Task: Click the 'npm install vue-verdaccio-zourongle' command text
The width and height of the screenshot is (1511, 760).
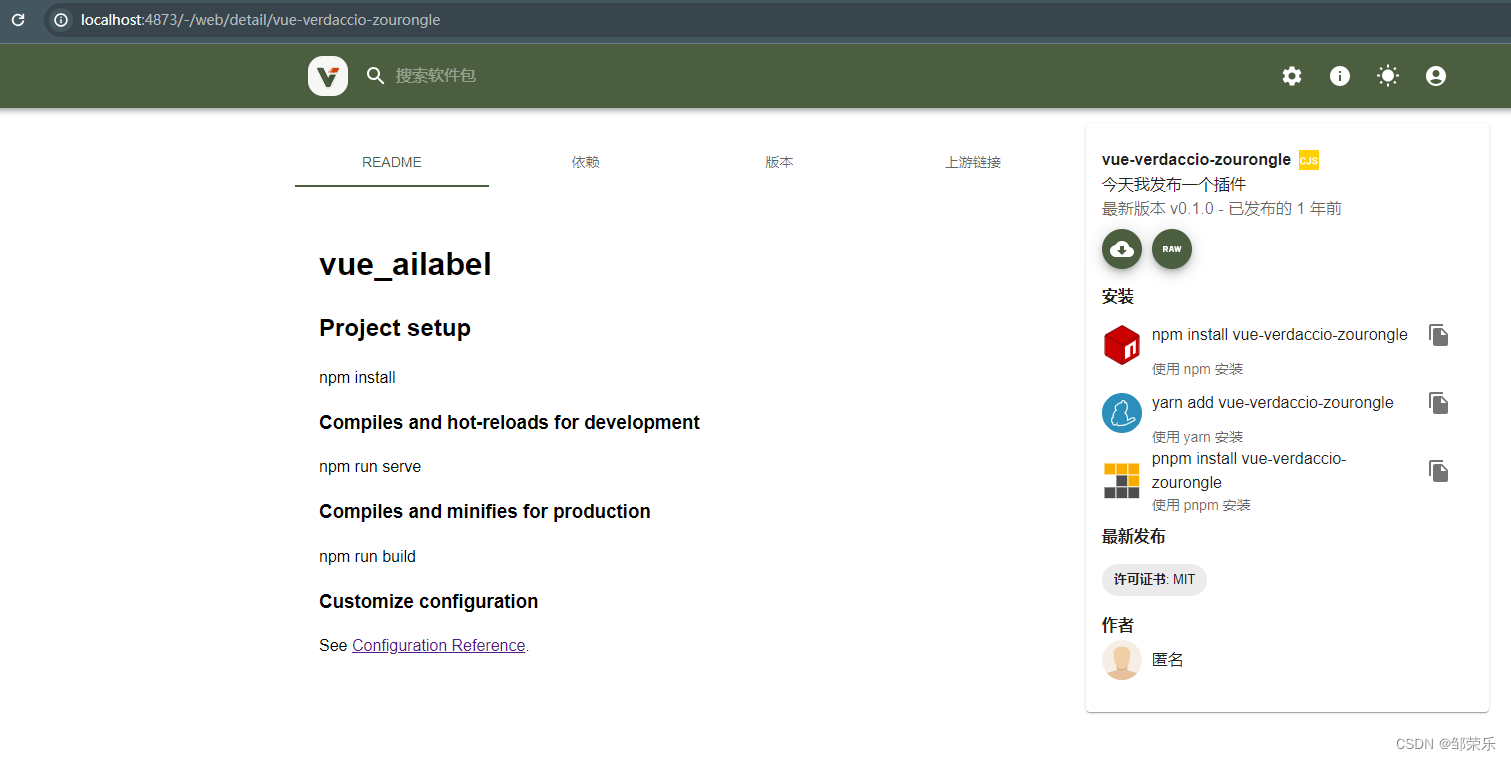Action: [x=1280, y=335]
